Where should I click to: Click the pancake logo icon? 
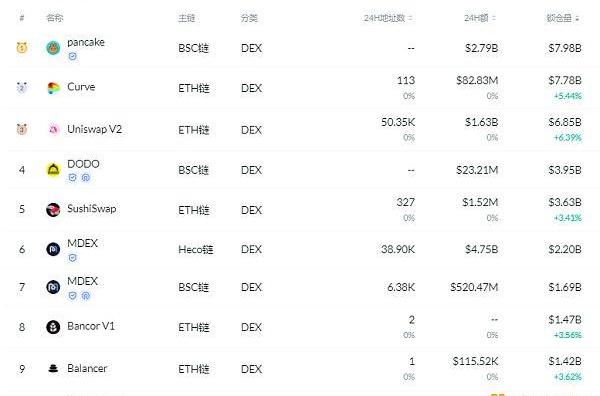tap(53, 48)
